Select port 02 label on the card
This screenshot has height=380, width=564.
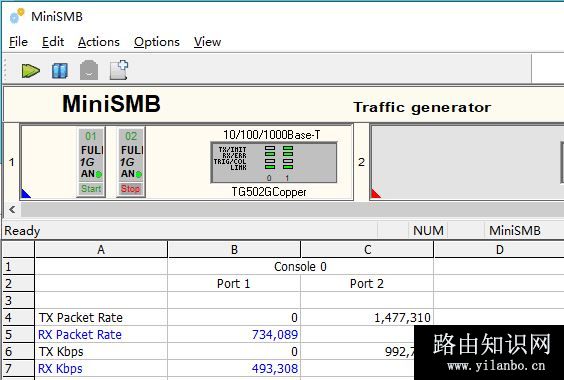pos(131,136)
